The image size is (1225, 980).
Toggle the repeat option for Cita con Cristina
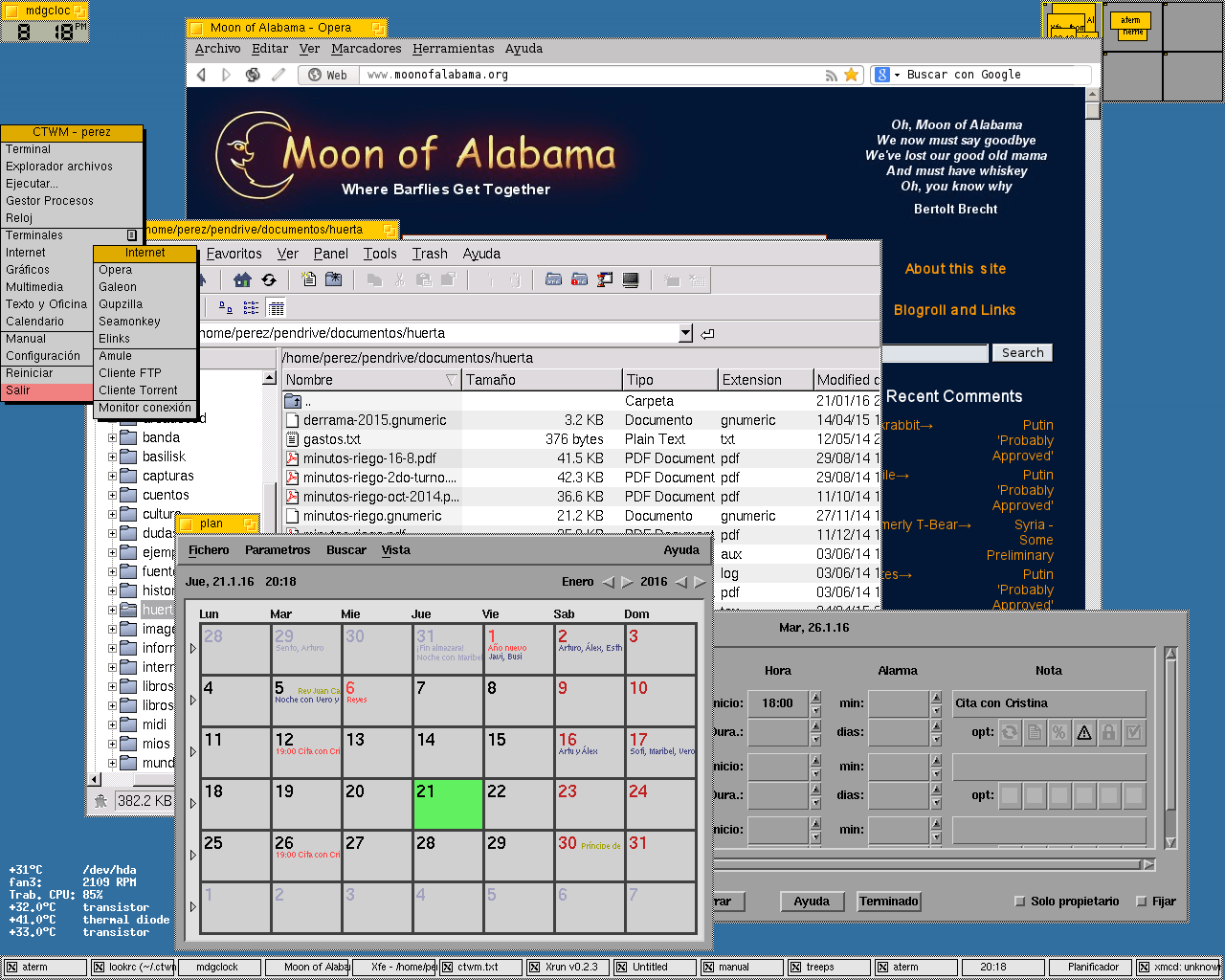click(1010, 733)
